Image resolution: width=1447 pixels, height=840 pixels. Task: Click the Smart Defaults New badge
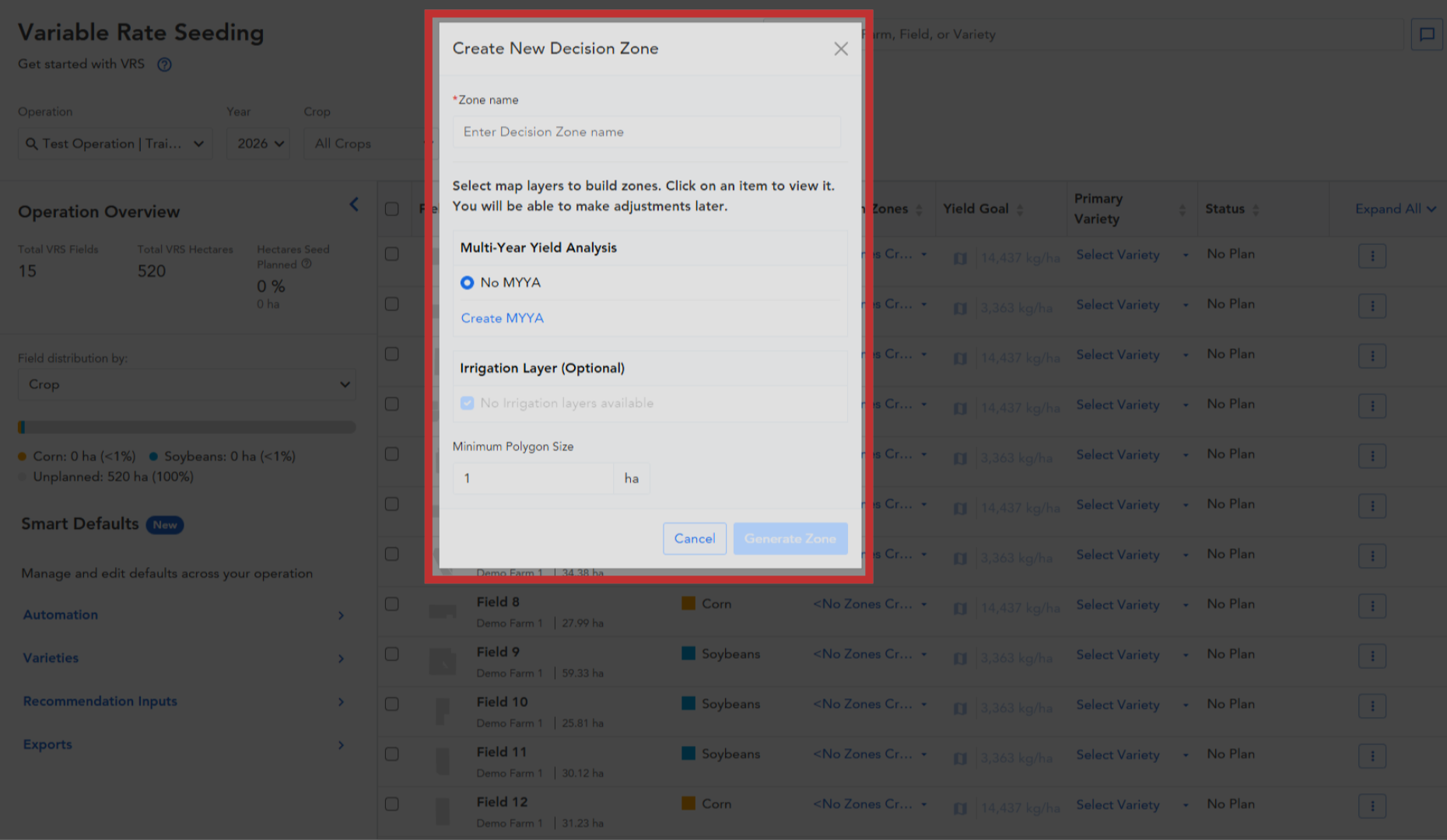point(164,525)
